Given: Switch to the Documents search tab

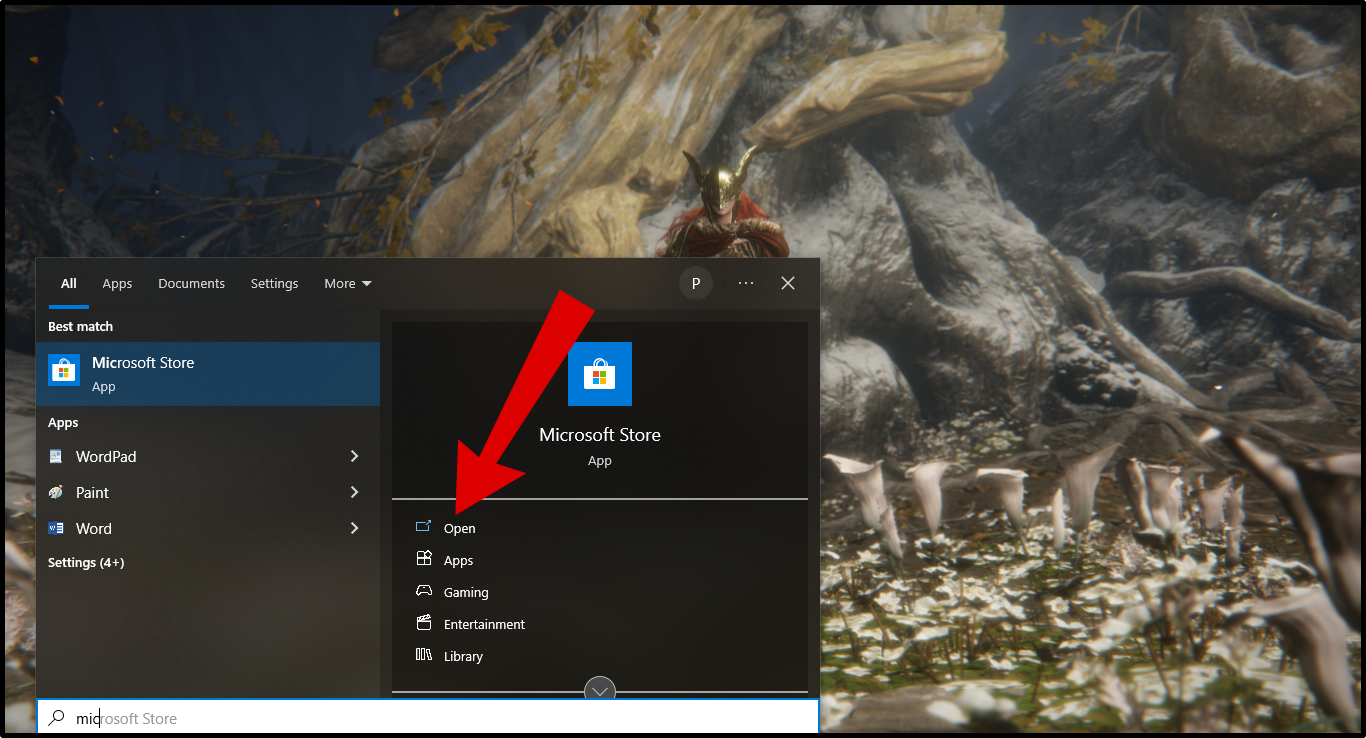Looking at the screenshot, I should [x=191, y=284].
